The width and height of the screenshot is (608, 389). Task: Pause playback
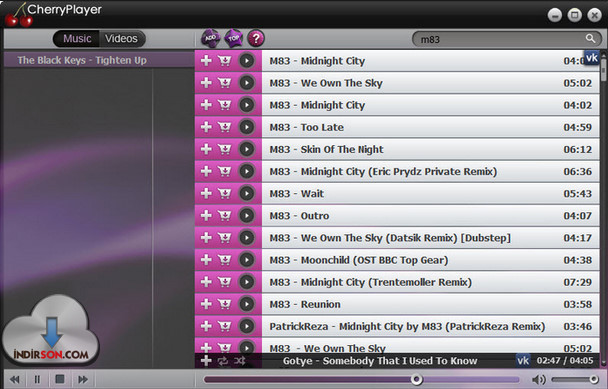(x=37, y=379)
